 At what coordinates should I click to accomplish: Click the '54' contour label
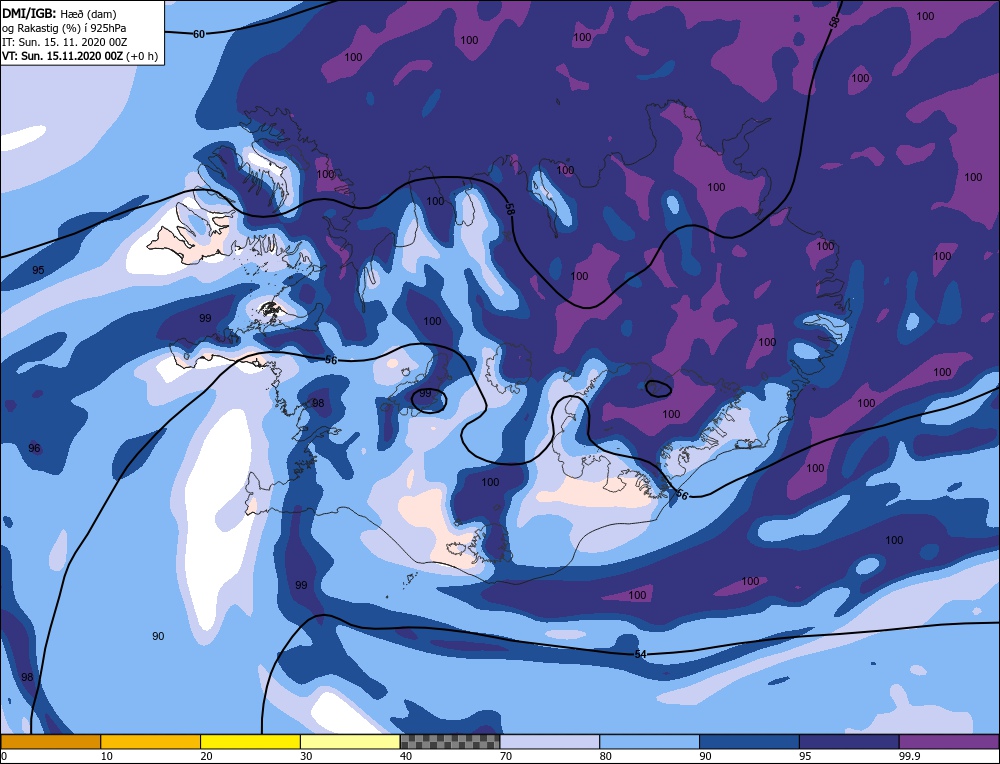(x=640, y=654)
